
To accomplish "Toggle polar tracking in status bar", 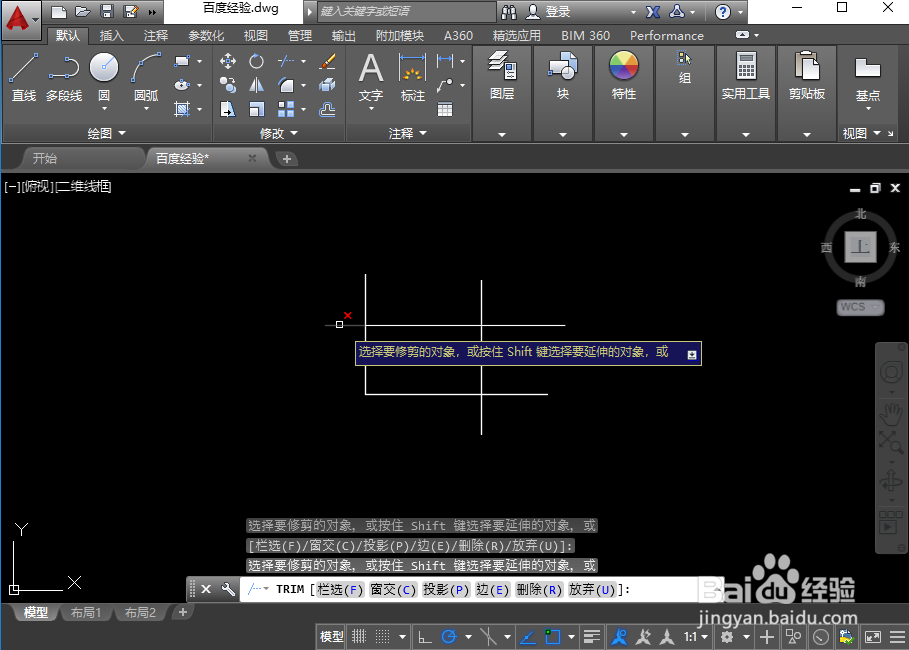I will click(449, 637).
